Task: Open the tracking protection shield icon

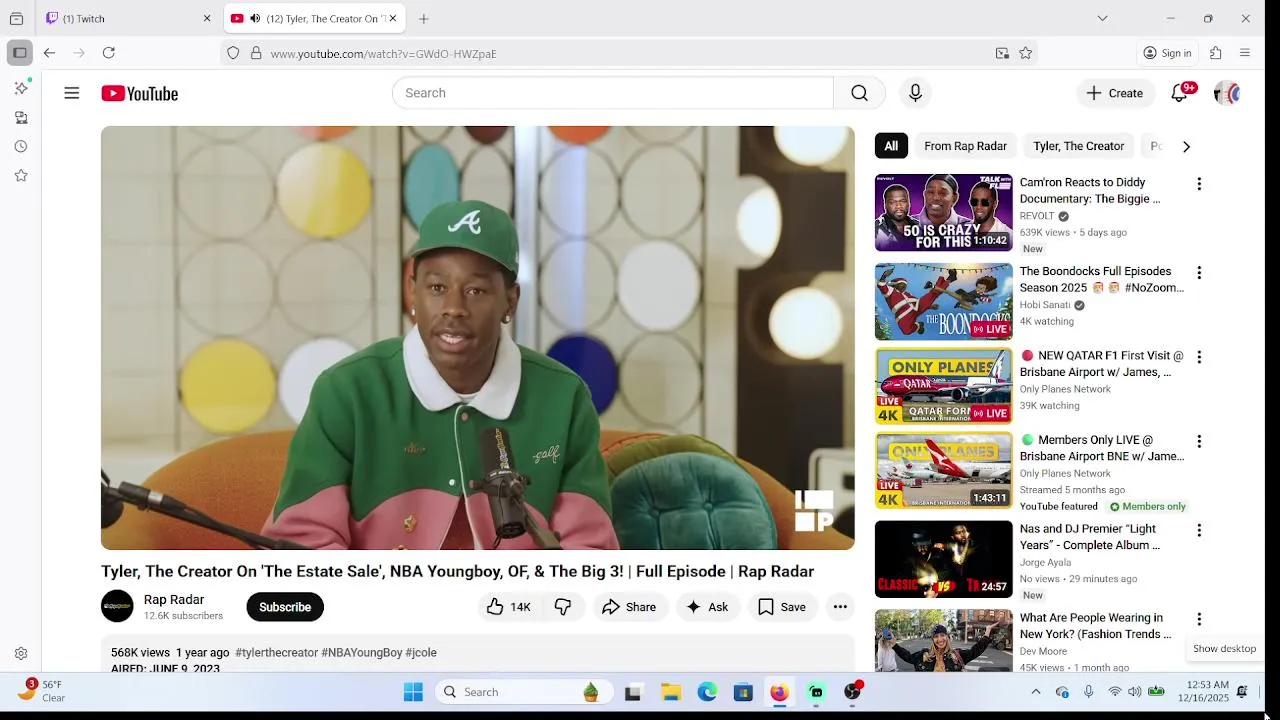Action: [x=233, y=53]
